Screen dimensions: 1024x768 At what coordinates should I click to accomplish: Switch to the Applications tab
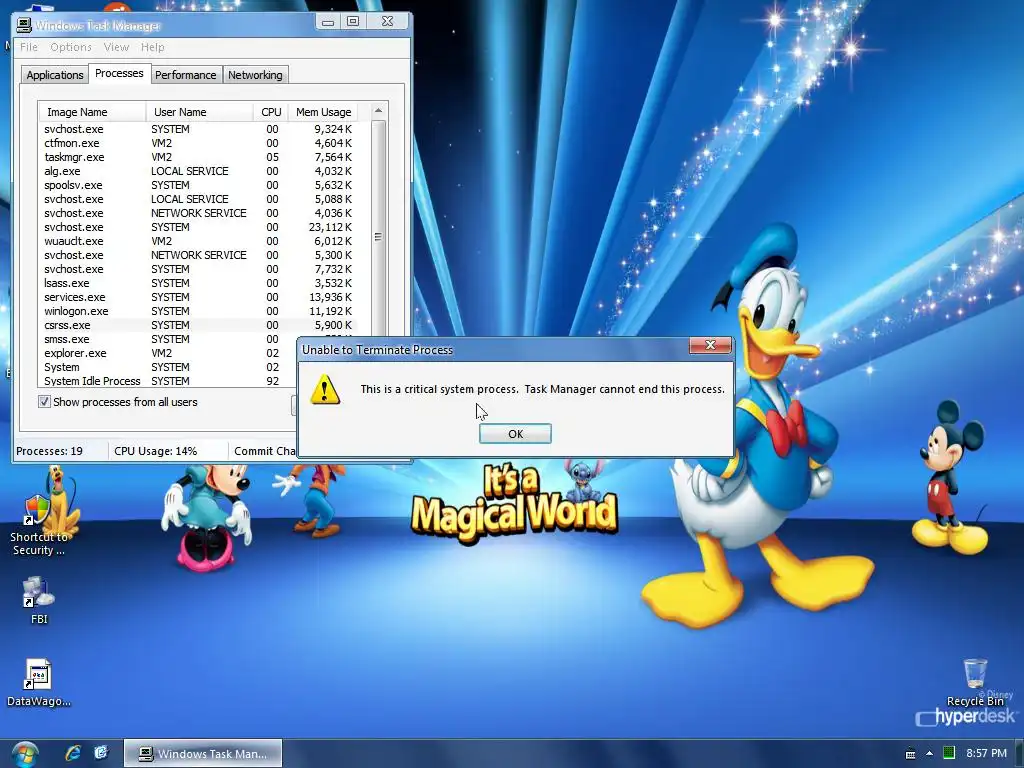(55, 75)
